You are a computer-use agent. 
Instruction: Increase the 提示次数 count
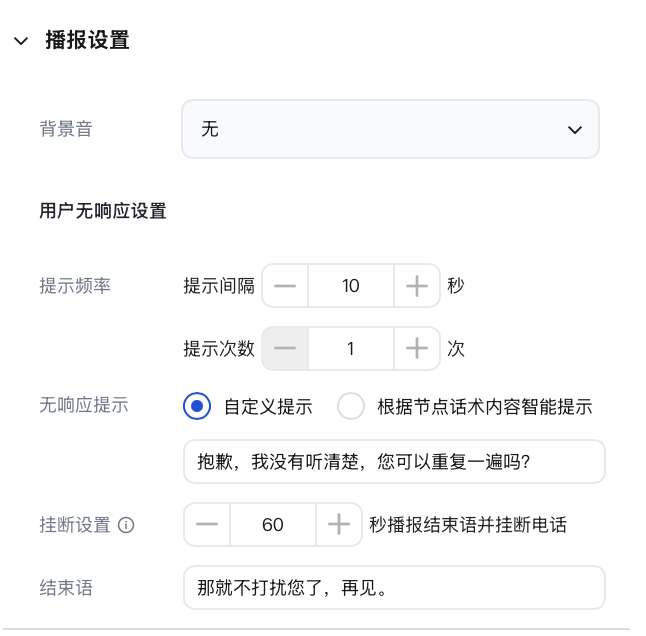tap(417, 349)
